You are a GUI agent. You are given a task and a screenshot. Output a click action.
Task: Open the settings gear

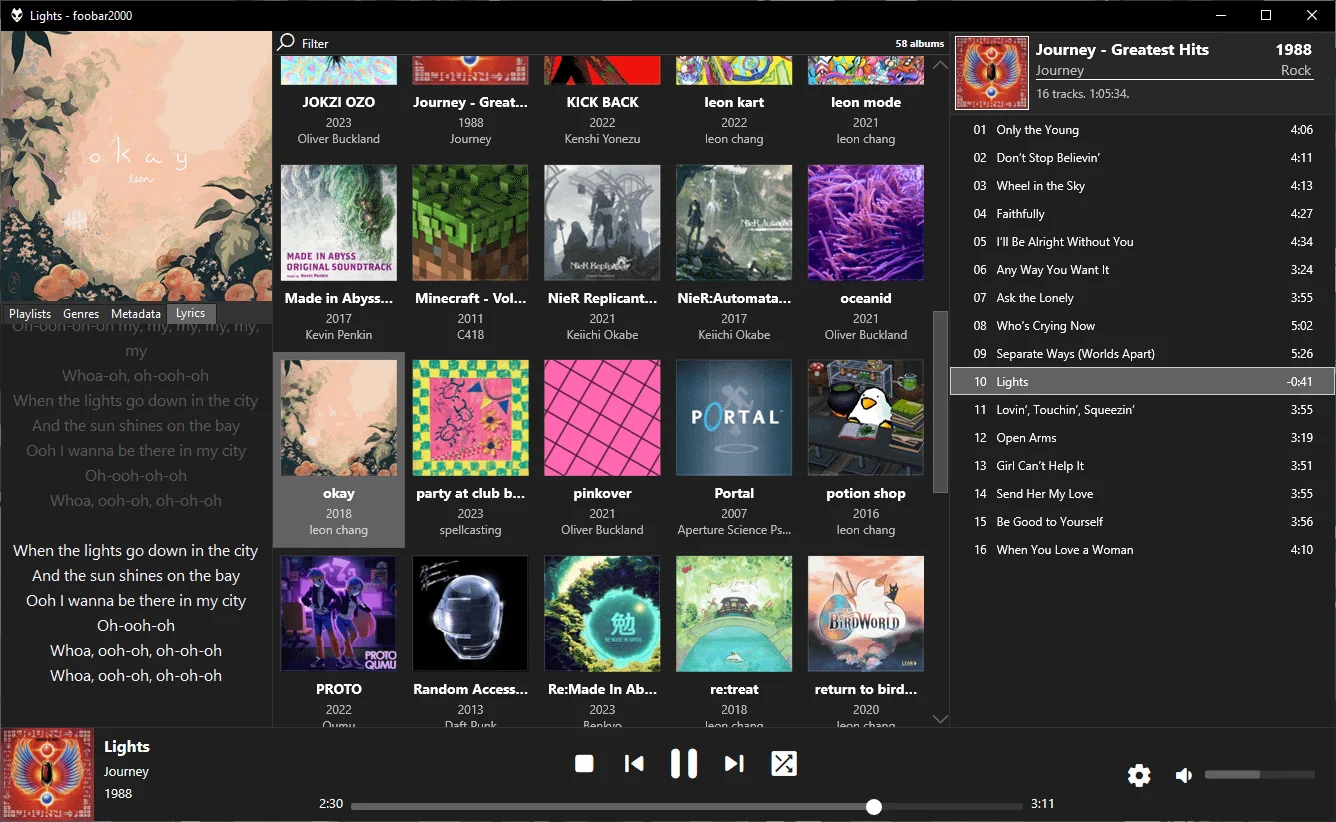click(x=1139, y=775)
